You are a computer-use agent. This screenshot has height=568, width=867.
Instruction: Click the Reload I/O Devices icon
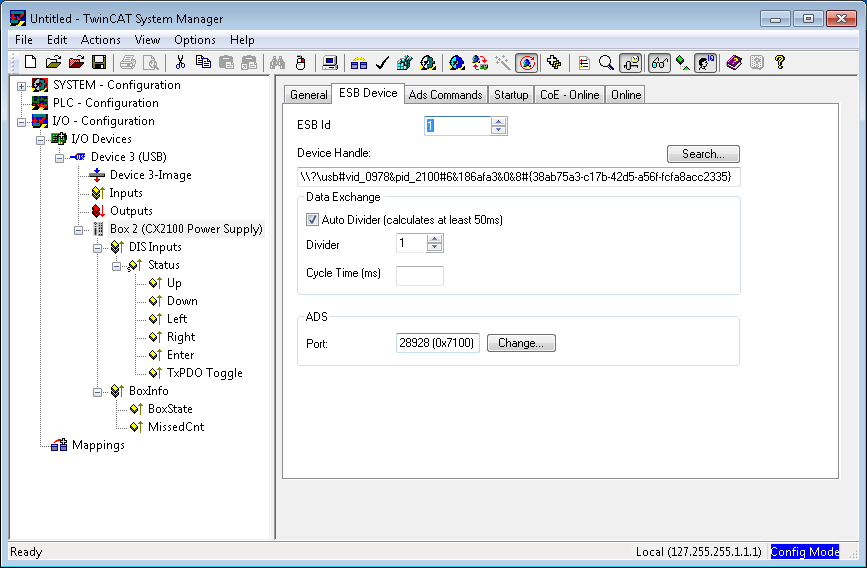coord(479,62)
